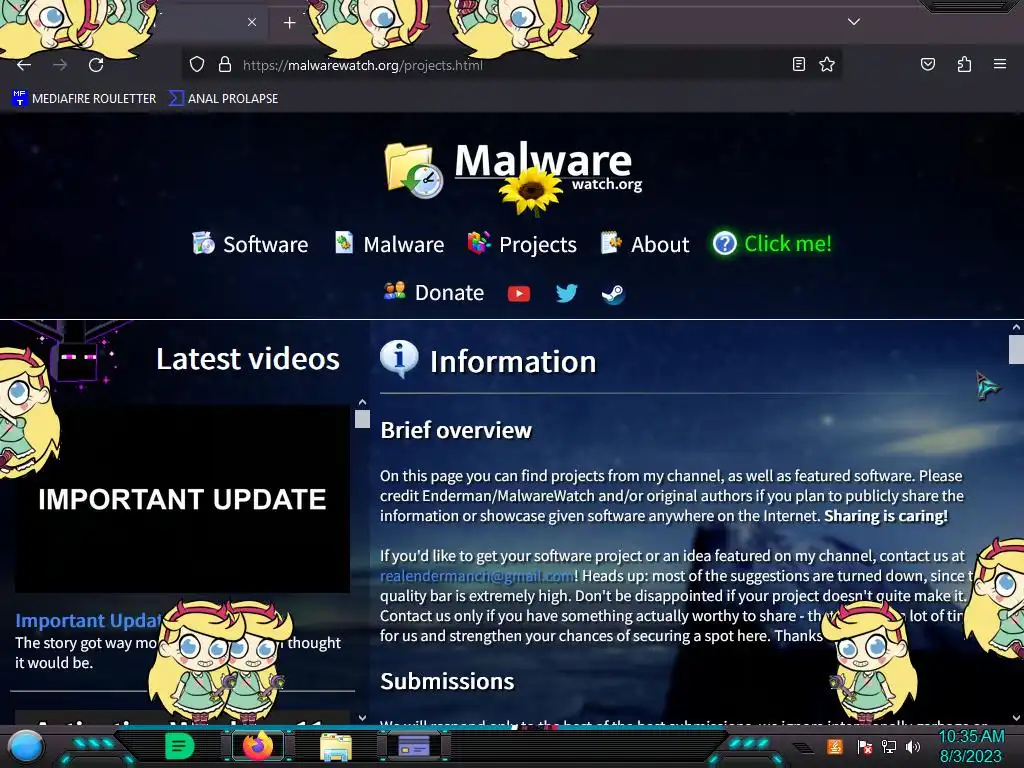Image resolution: width=1024 pixels, height=768 pixels.
Task: Open the taskbar clock showing 10:35 AM
Action: click(x=971, y=746)
